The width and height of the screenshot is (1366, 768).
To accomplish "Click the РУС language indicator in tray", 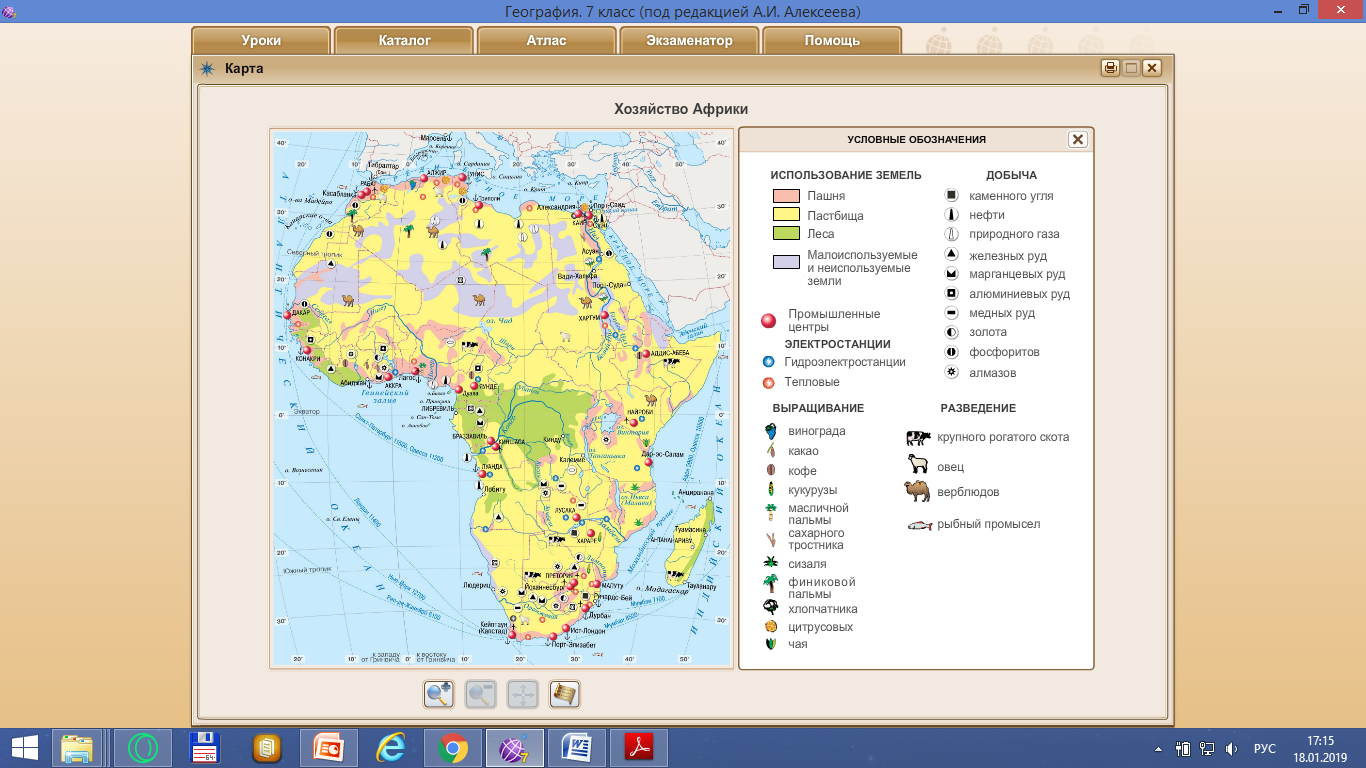I will [1265, 748].
